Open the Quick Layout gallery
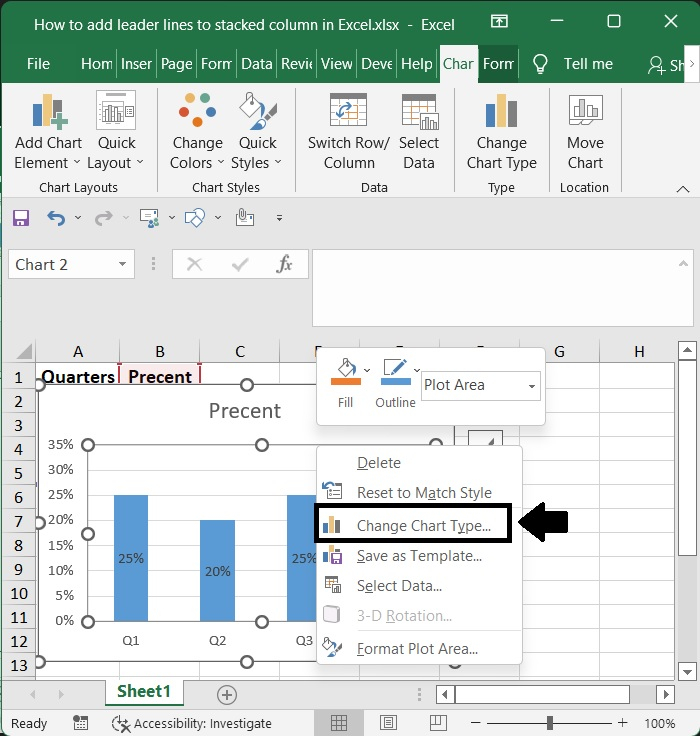Screen dimensions: 700x736 tap(115, 132)
